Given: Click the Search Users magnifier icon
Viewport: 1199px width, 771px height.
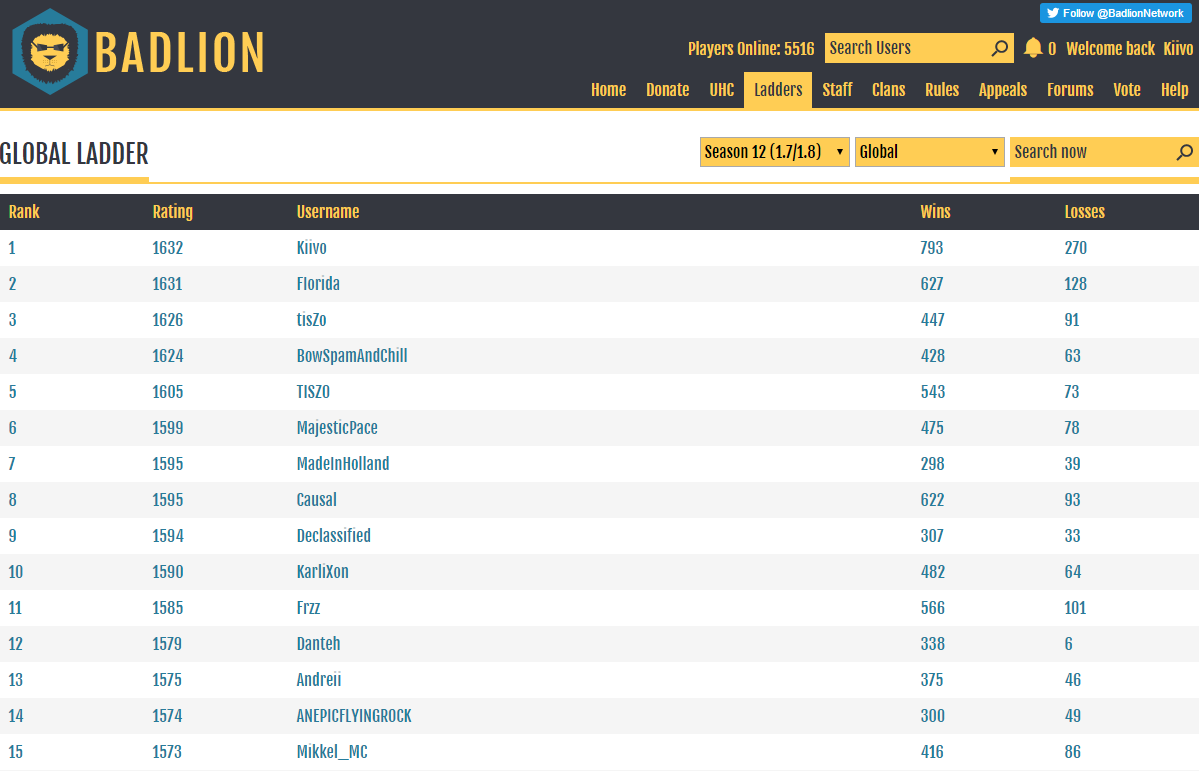Looking at the screenshot, I should 999,48.
